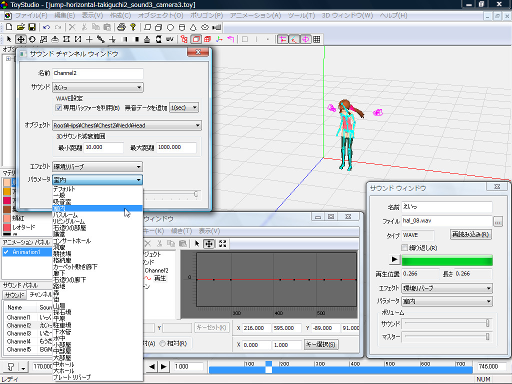Enable the repeat checkbox in the Sound window
This screenshot has width=512, height=384.
coord(404,248)
